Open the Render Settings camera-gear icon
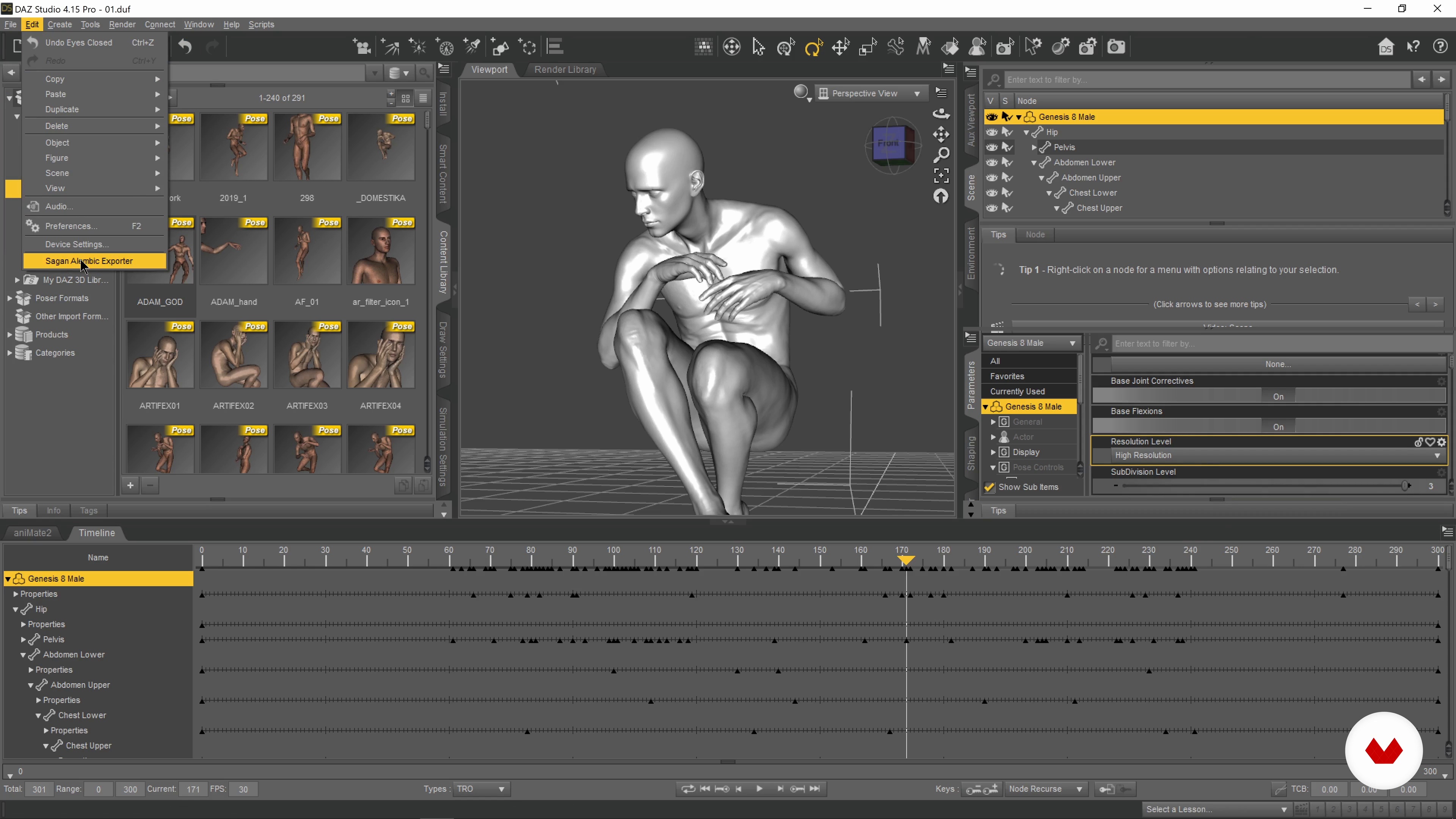Viewport: 1456px width, 819px height. coord(1088,47)
